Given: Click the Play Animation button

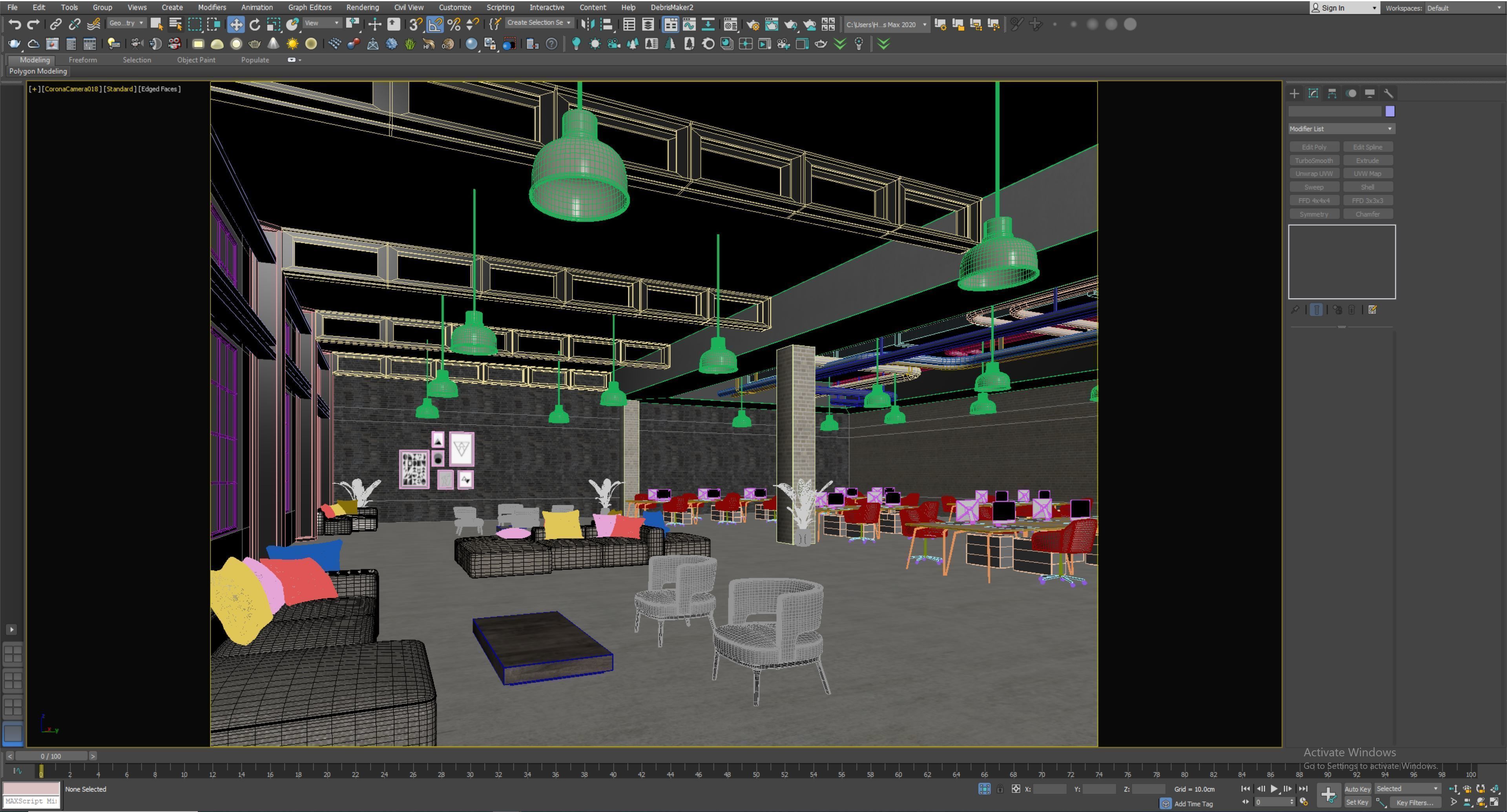Looking at the screenshot, I should pyautogui.click(x=1274, y=788).
